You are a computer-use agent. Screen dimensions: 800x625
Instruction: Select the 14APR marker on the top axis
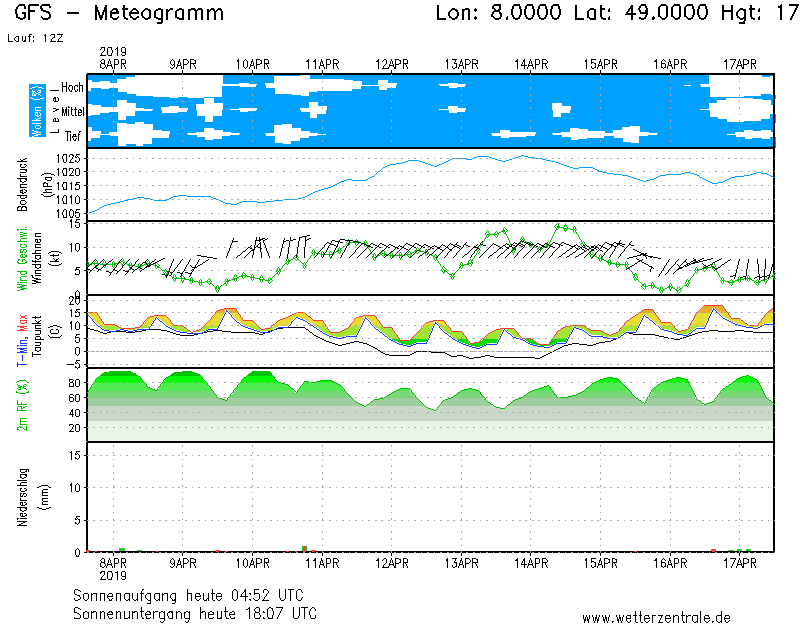531,64
